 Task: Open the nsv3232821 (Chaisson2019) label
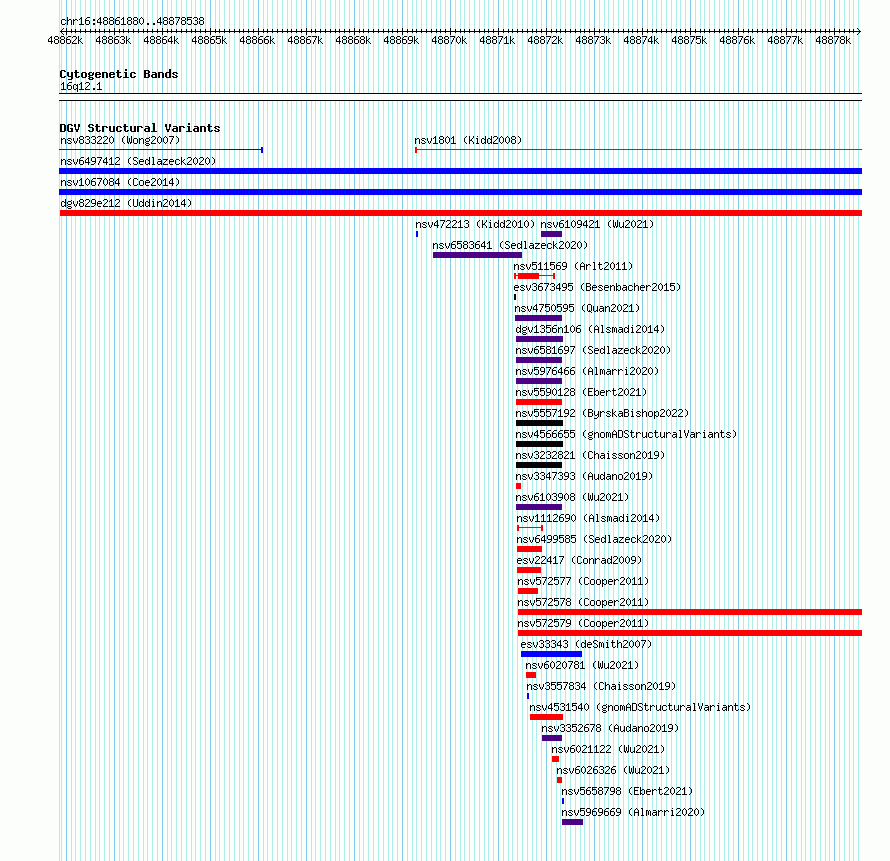(590, 455)
